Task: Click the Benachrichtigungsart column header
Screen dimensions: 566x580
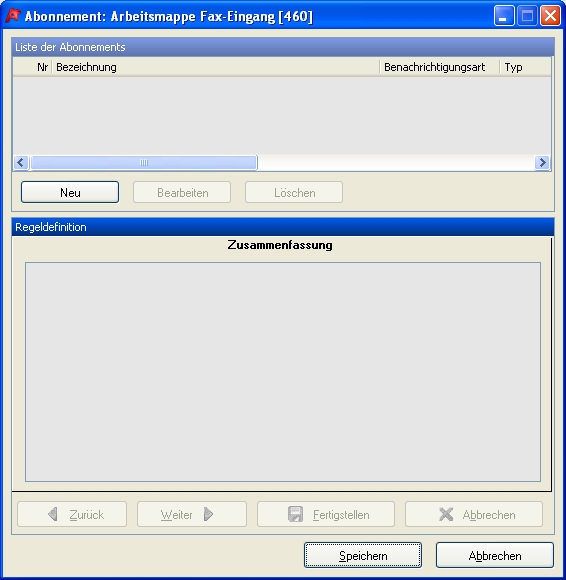Action: [x=440, y=67]
